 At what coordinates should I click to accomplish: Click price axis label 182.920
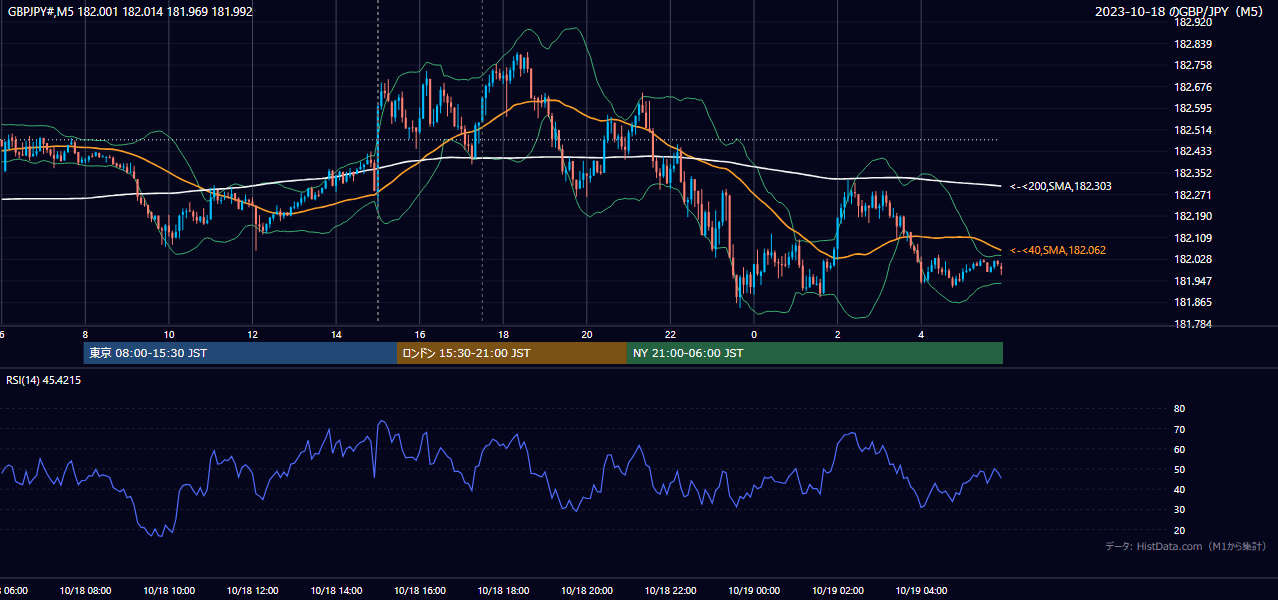click(1192, 22)
